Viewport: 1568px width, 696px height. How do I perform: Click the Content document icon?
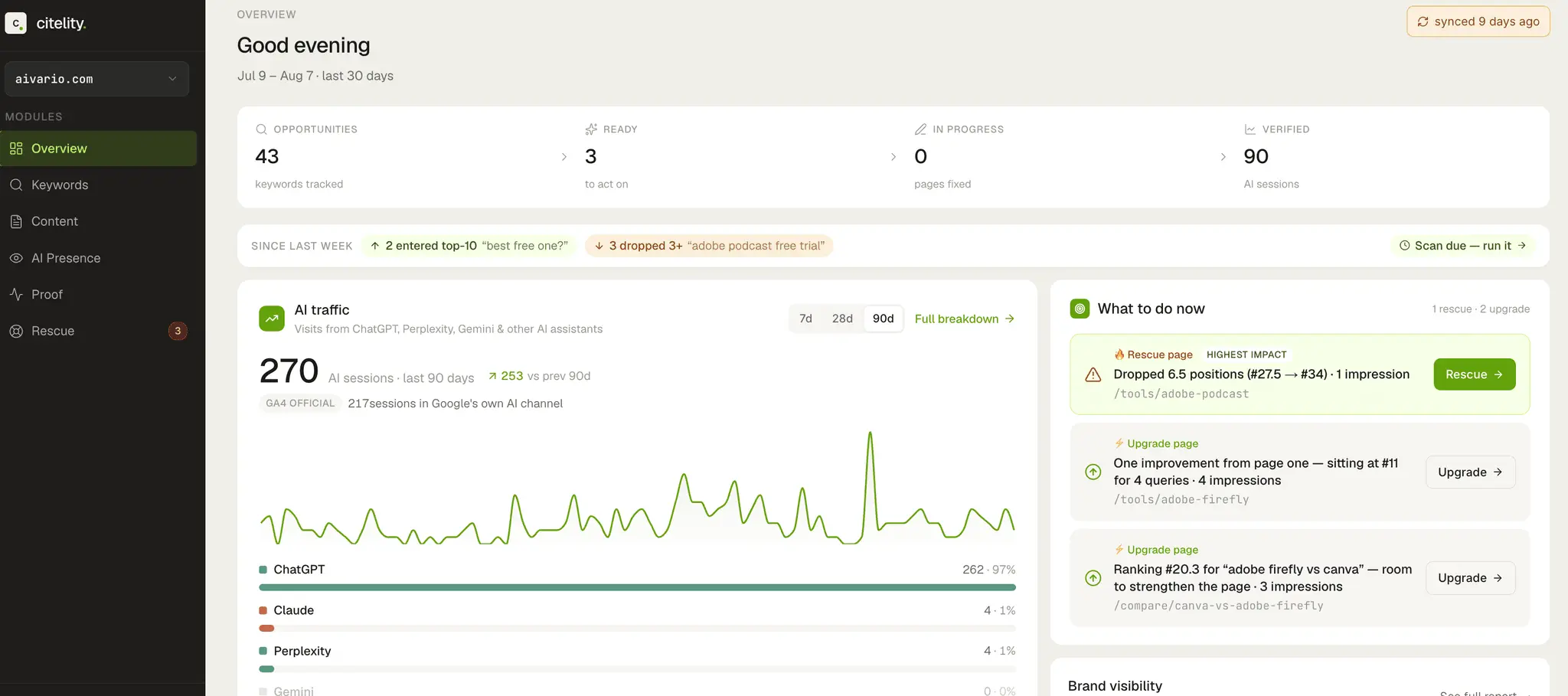point(16,221)
